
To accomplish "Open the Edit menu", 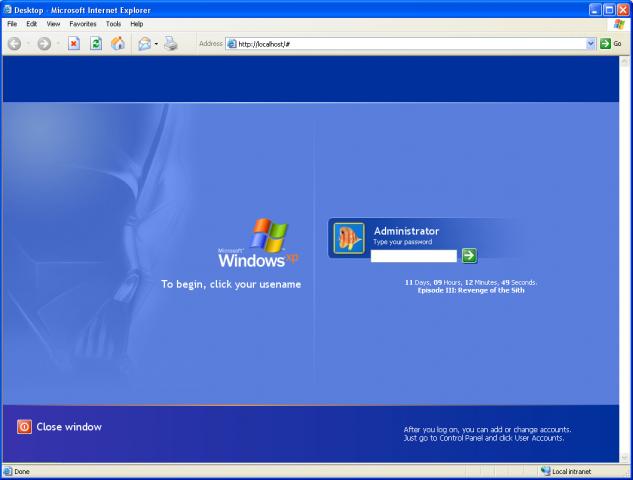I will tap(31, 24).
